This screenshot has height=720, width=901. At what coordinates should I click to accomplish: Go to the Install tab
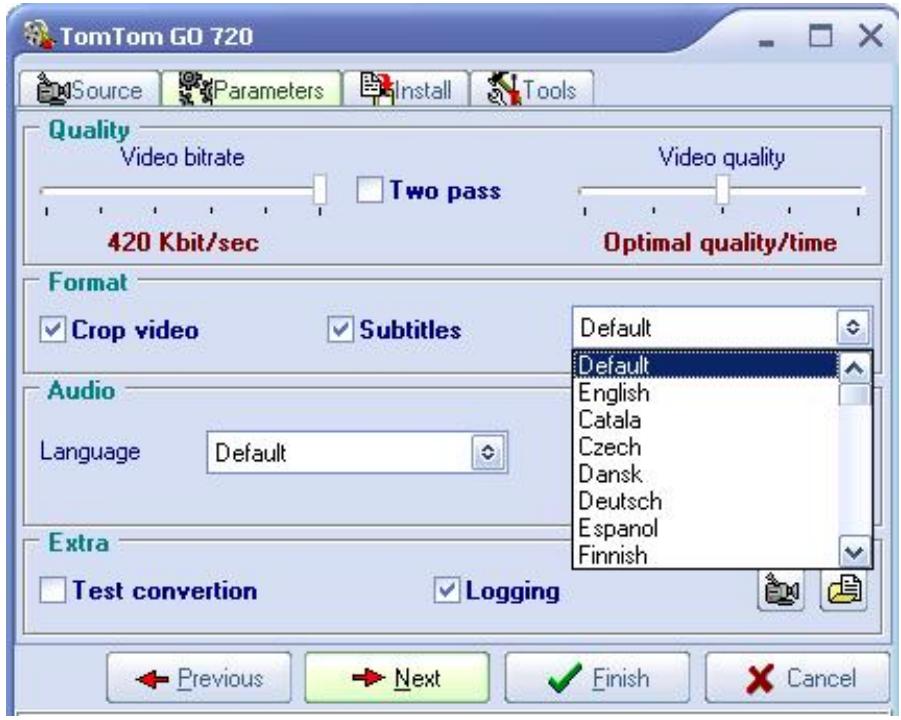coord(406,89)
